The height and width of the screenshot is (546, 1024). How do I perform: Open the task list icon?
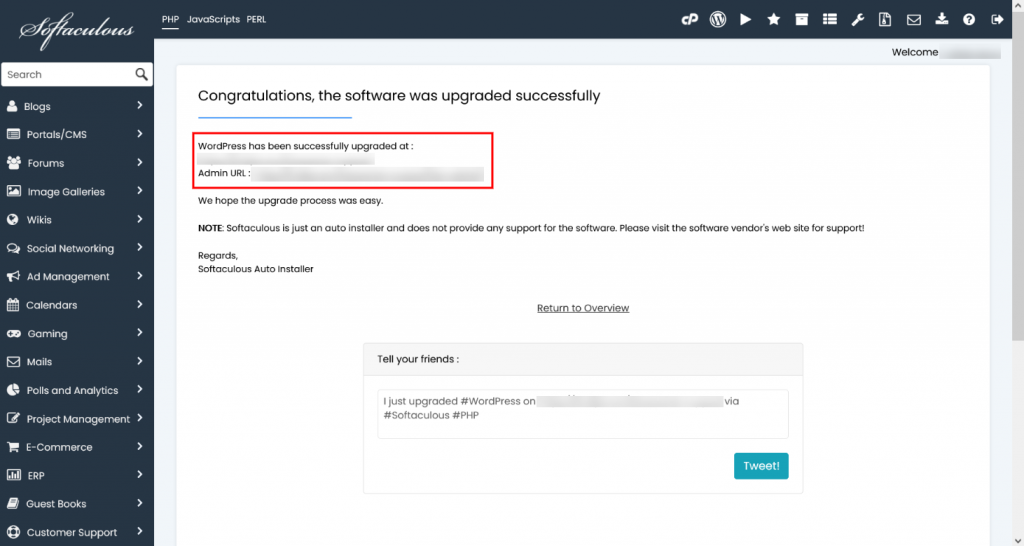(830, 20)
